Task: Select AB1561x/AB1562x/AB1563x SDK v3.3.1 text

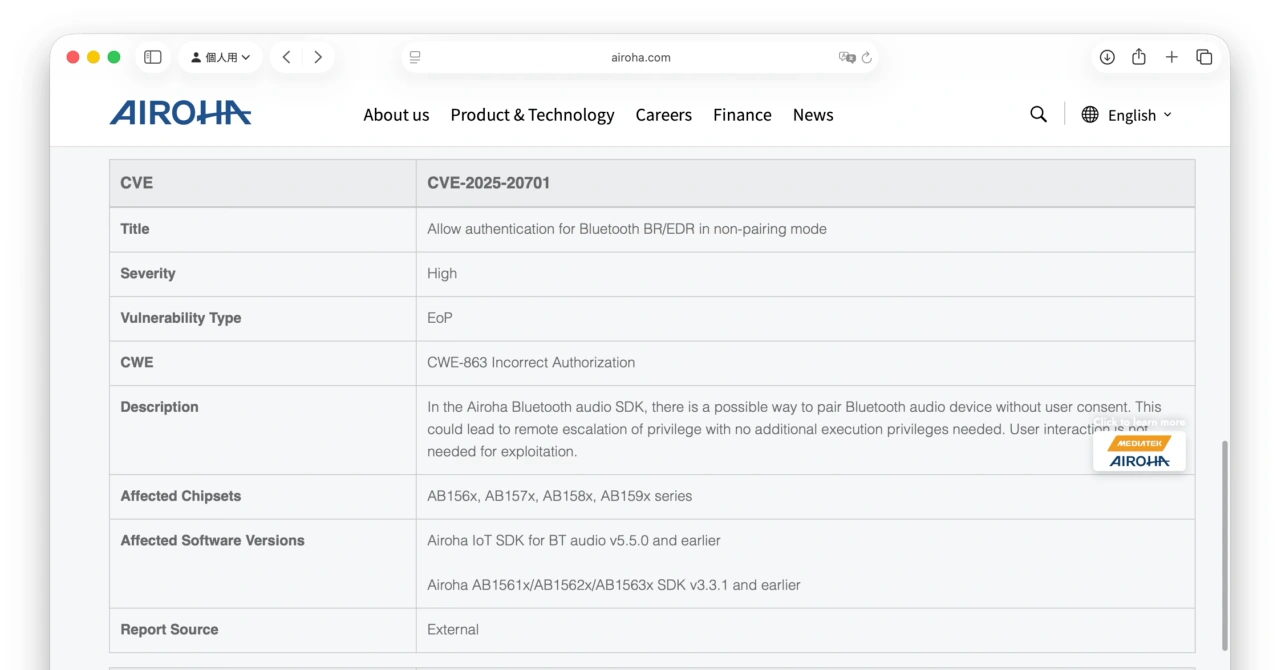Action: tap(614, 585)
